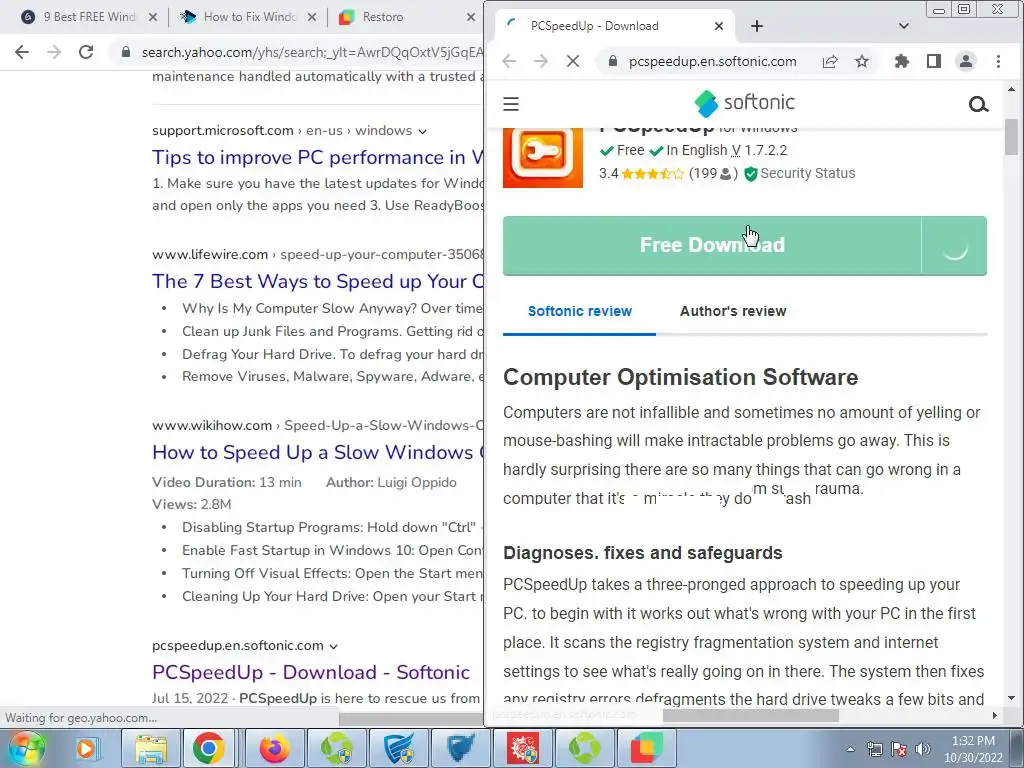1024x768 pixels.
Task: Close the 9 Best FREE Wind tab
Action: (153, 17)
